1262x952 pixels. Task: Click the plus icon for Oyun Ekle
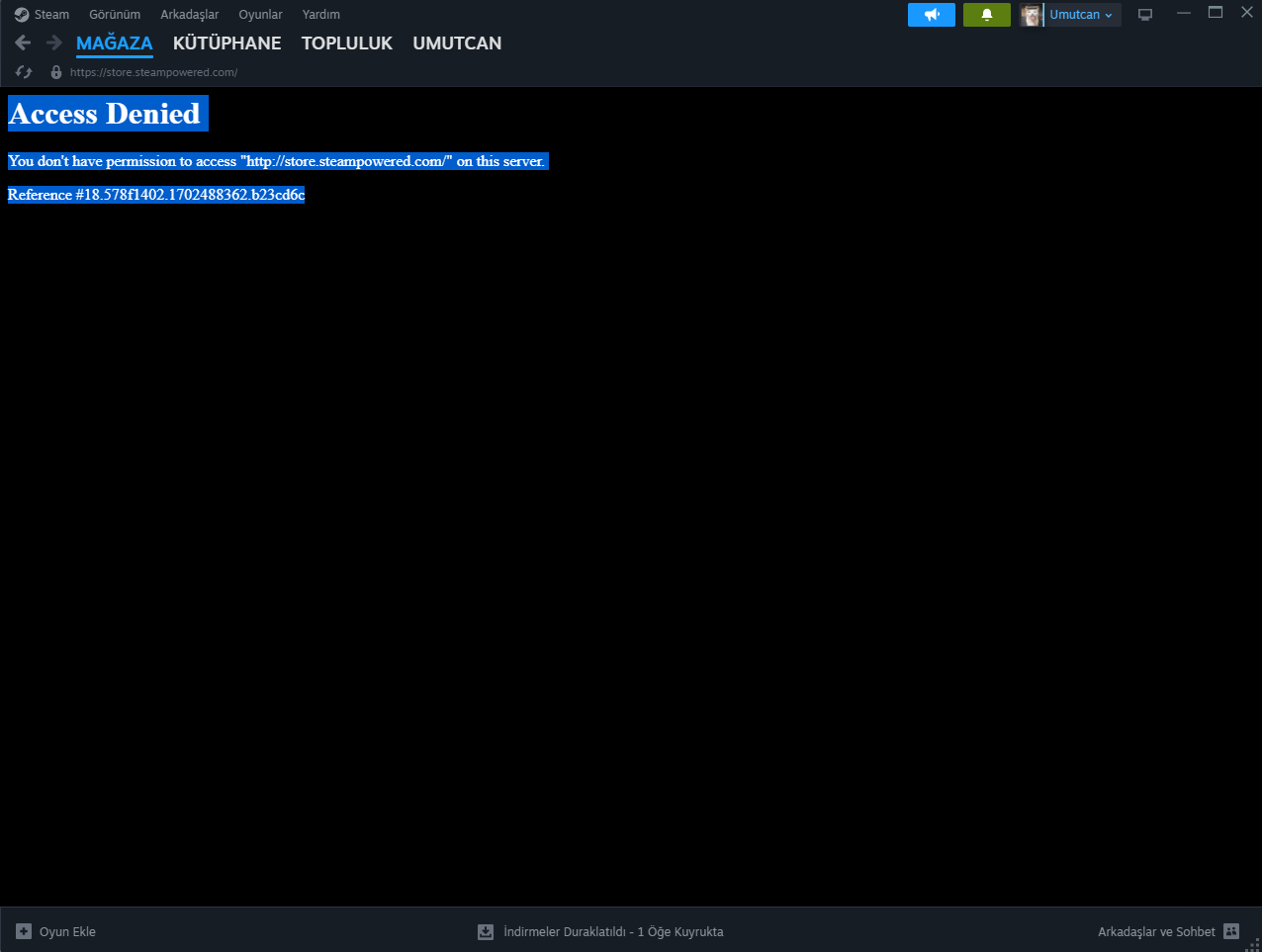click(24, 931)
